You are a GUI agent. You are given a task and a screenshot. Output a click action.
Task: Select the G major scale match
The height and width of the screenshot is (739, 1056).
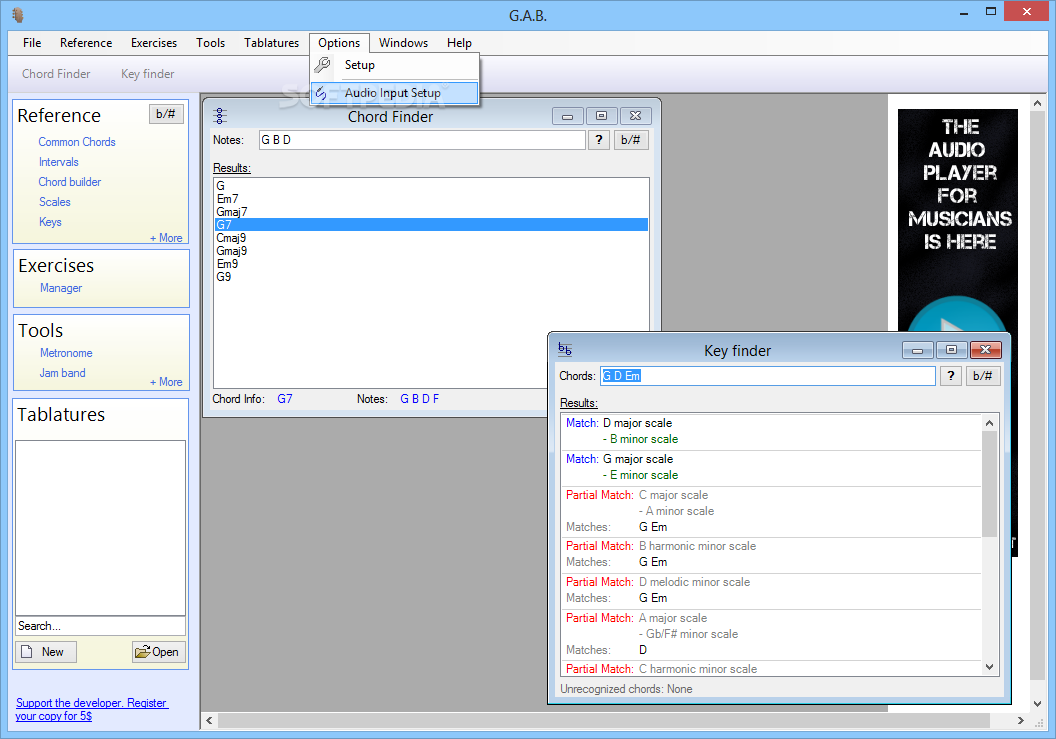point(771,468)
